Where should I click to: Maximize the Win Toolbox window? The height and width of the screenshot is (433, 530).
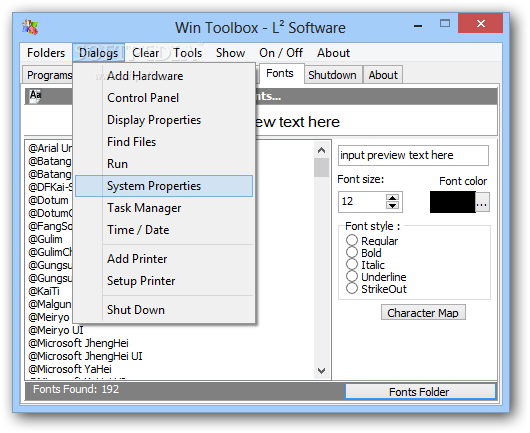[x=445, y=23]
